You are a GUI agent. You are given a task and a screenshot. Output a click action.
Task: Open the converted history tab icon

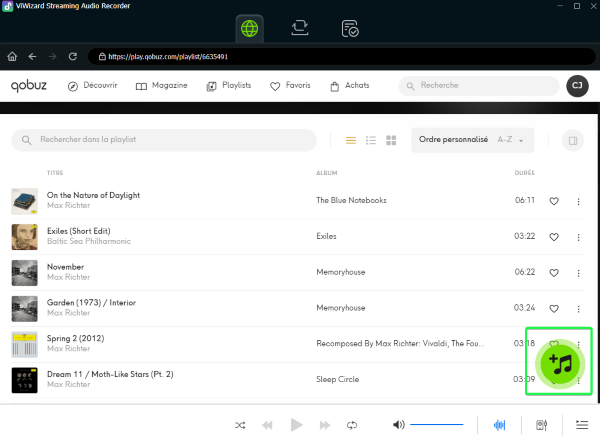click(x=350, y=29)
